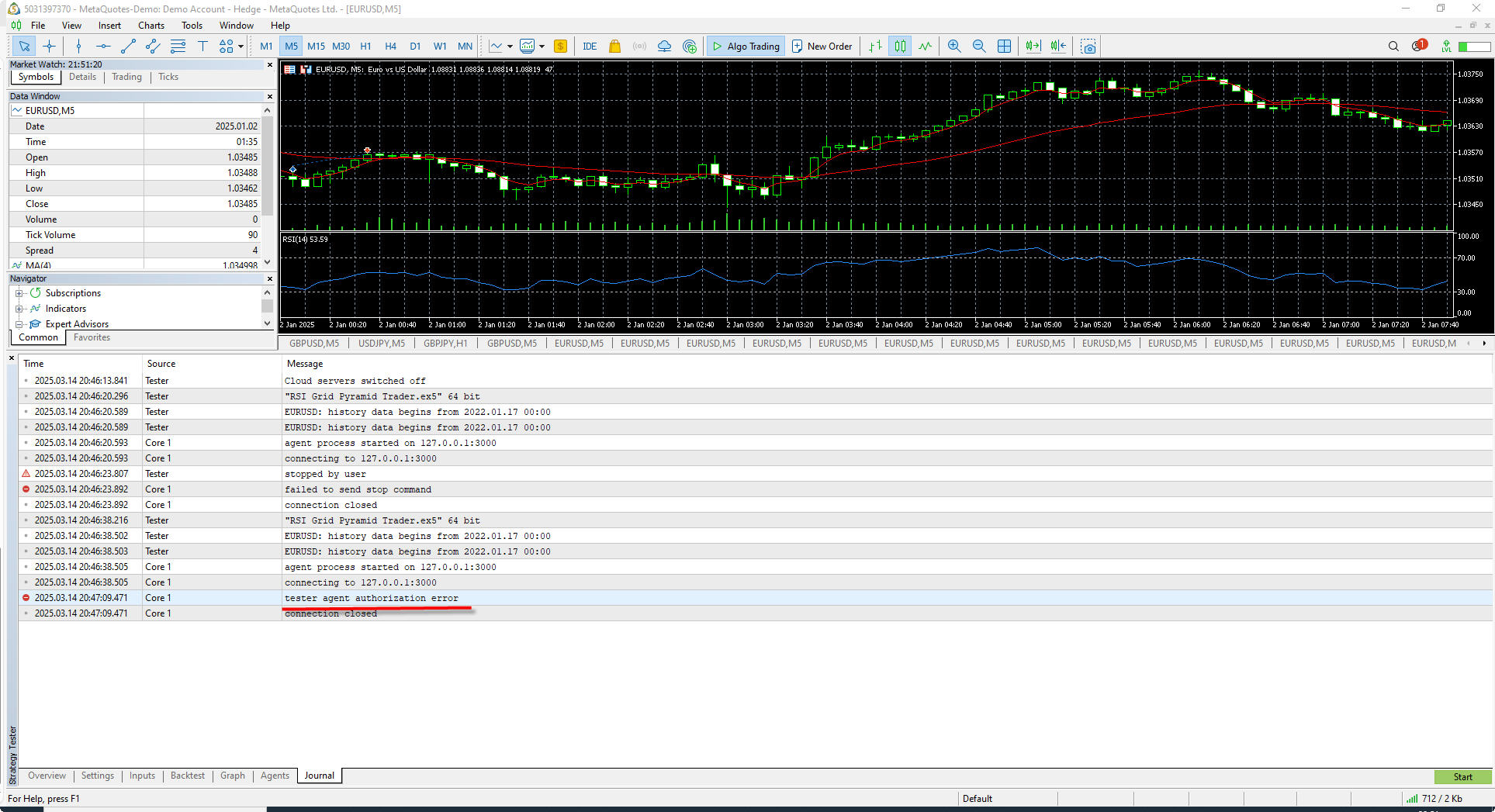This screenshot has width=1495, height=812.
Task: Open the MQL5 Market shopping bag
Action: coord(614,47)
